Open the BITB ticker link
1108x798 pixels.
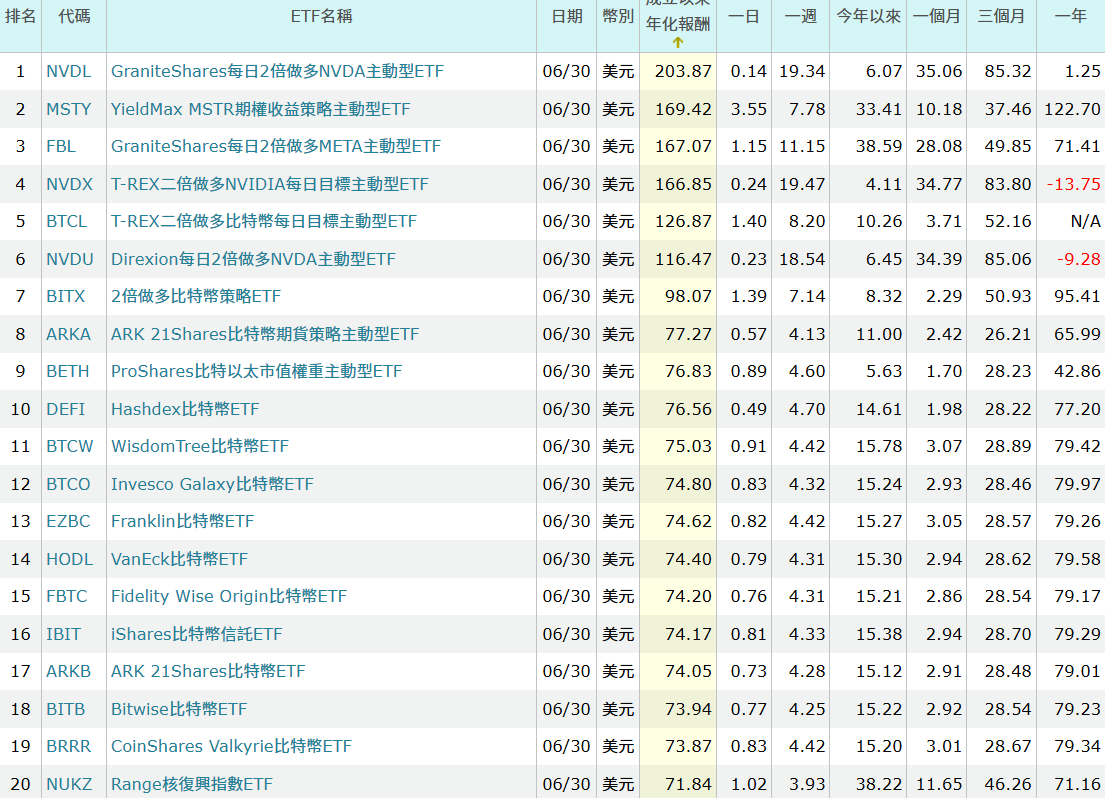[x=66, y=709]
